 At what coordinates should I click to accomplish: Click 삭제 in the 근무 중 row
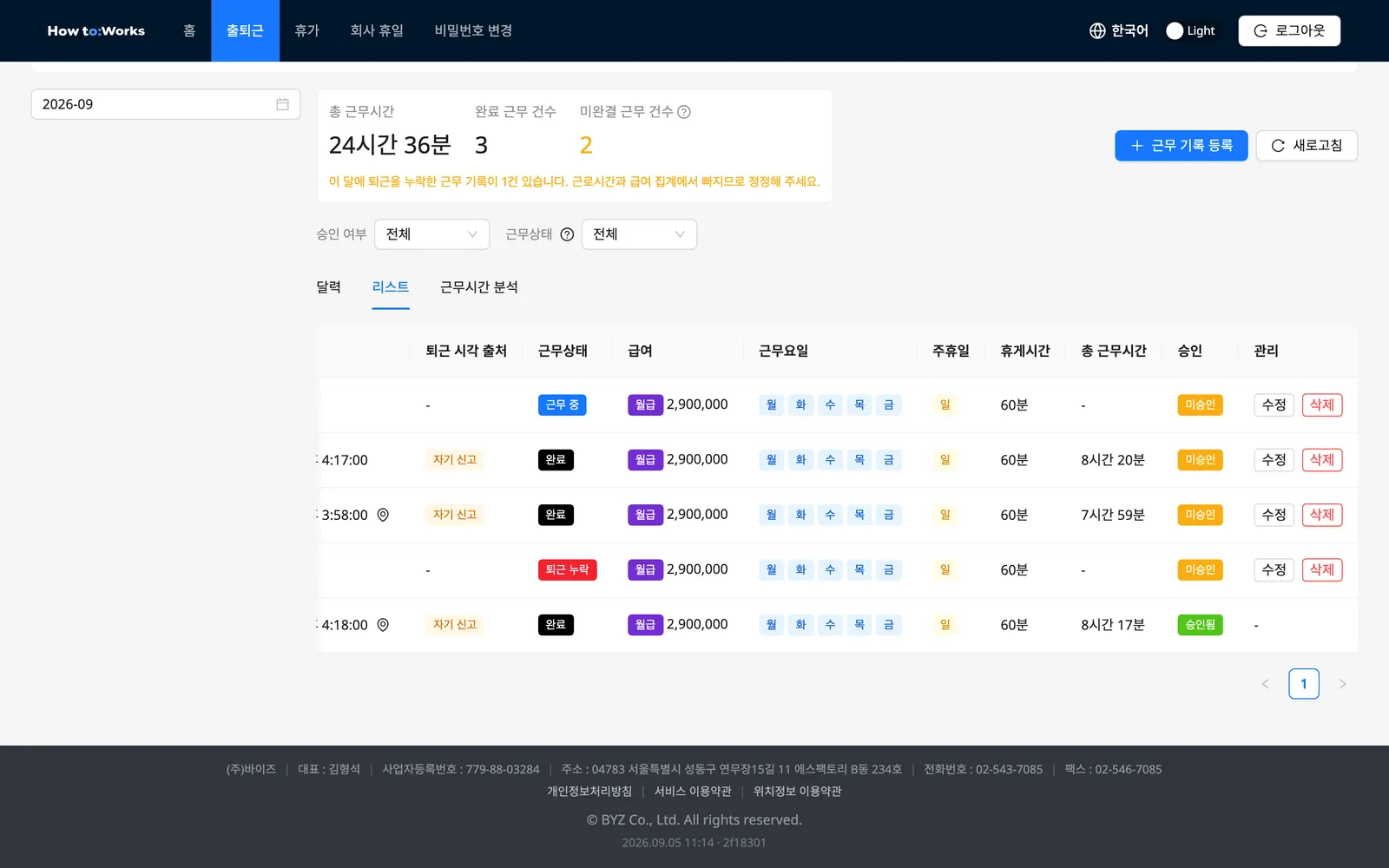tap(1322, 405)
